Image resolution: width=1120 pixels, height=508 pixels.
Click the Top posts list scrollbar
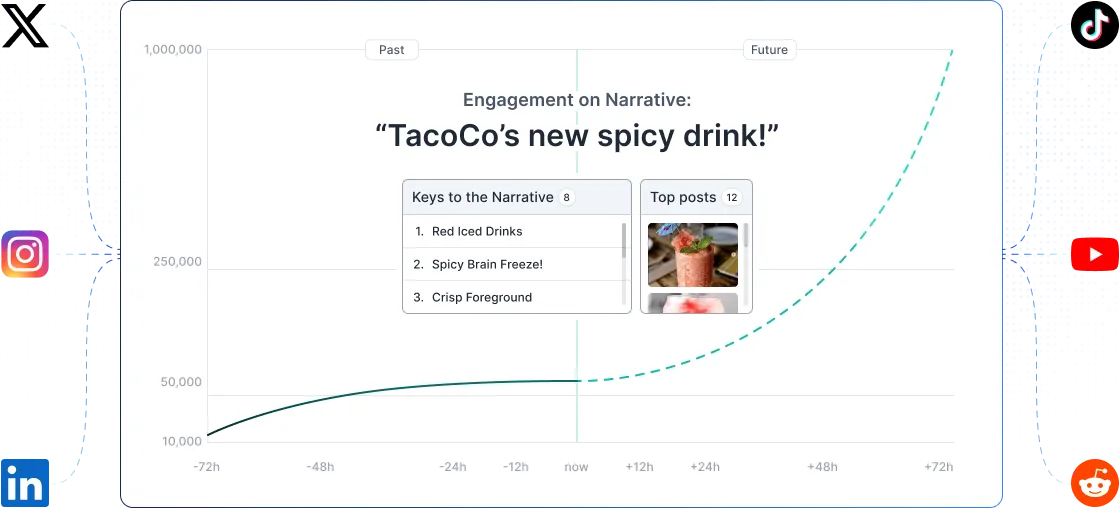[746, 235]
